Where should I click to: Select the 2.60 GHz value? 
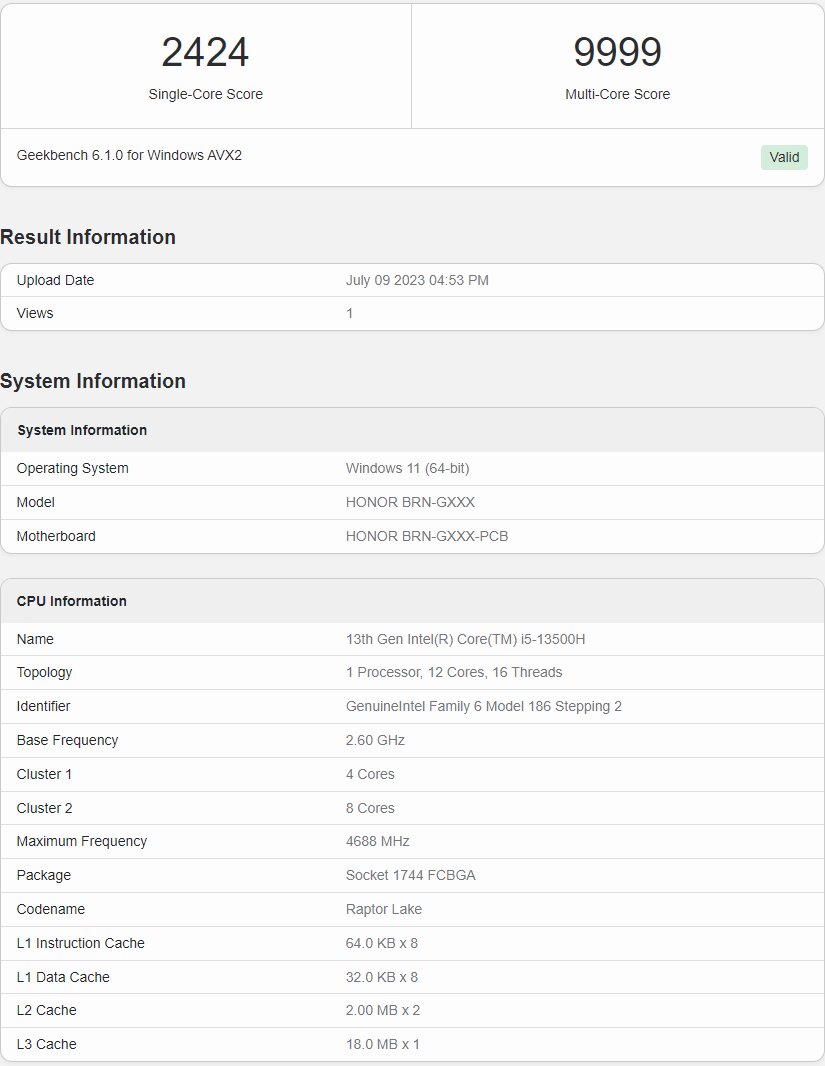click(375, 740)
